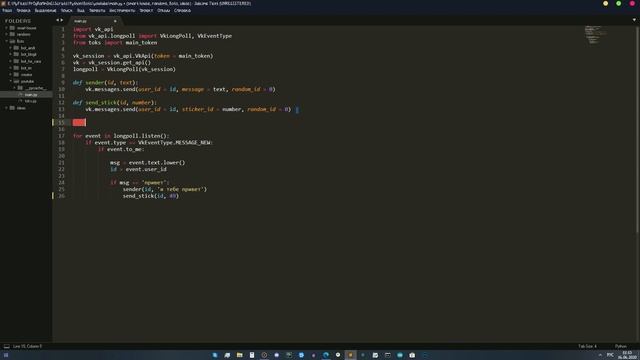Image resolution: width=640 pixels, height=360 pixels.
Task: Click the Bots folder icon
Action: (12, 41)
